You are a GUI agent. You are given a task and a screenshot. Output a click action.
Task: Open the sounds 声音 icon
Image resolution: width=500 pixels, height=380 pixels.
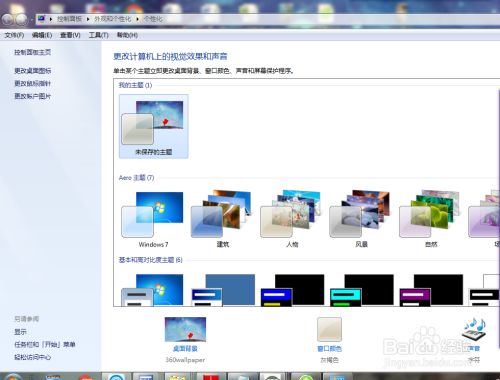pos(474,329)
